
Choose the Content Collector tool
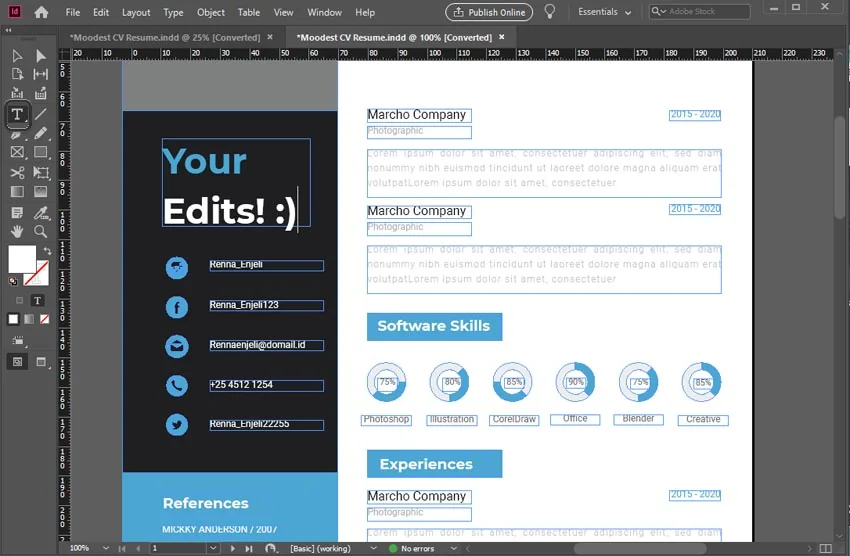[x=17, y=93]
